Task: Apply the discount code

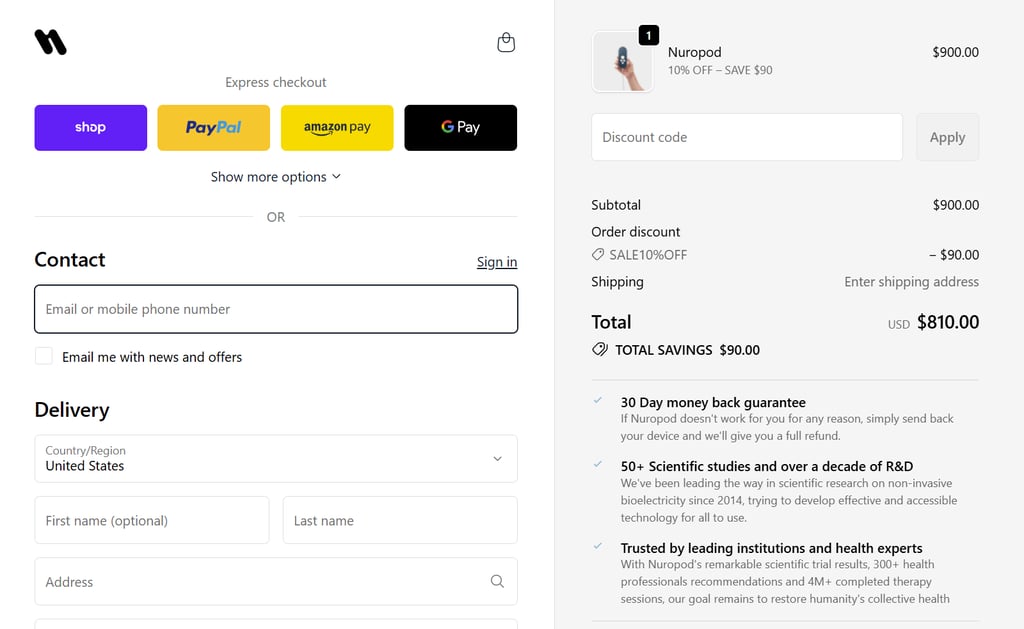Action: pos(948,137)
